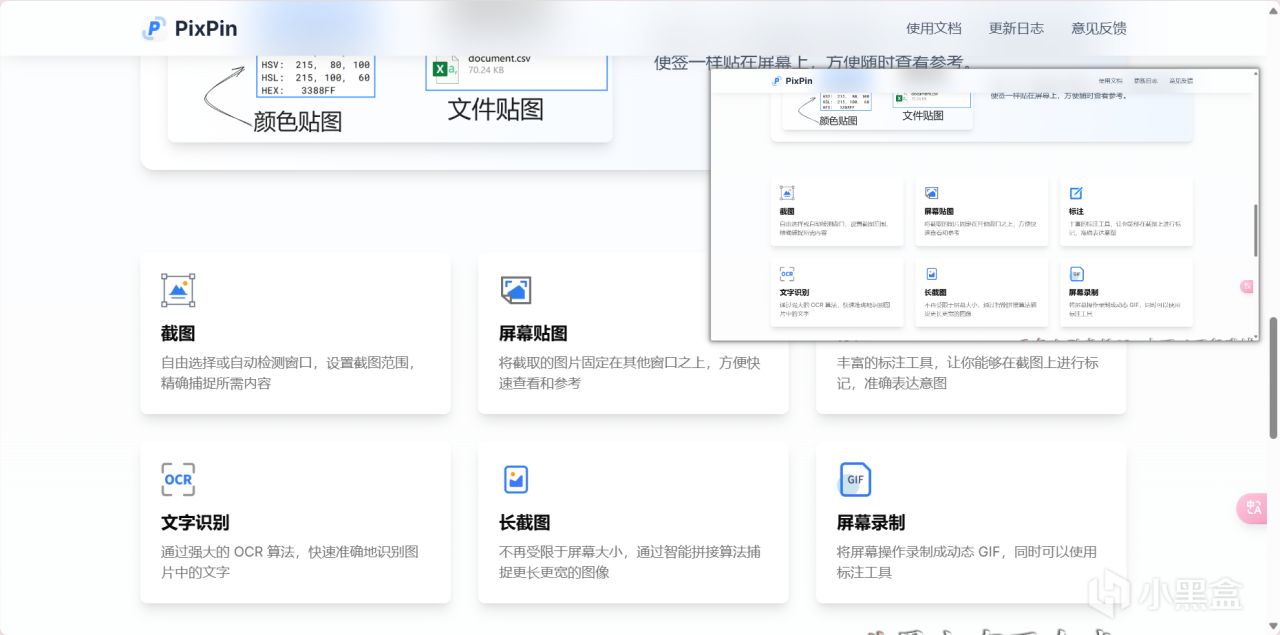
Task: Click the 截图 card title on the main page
Action: (178, 334)
